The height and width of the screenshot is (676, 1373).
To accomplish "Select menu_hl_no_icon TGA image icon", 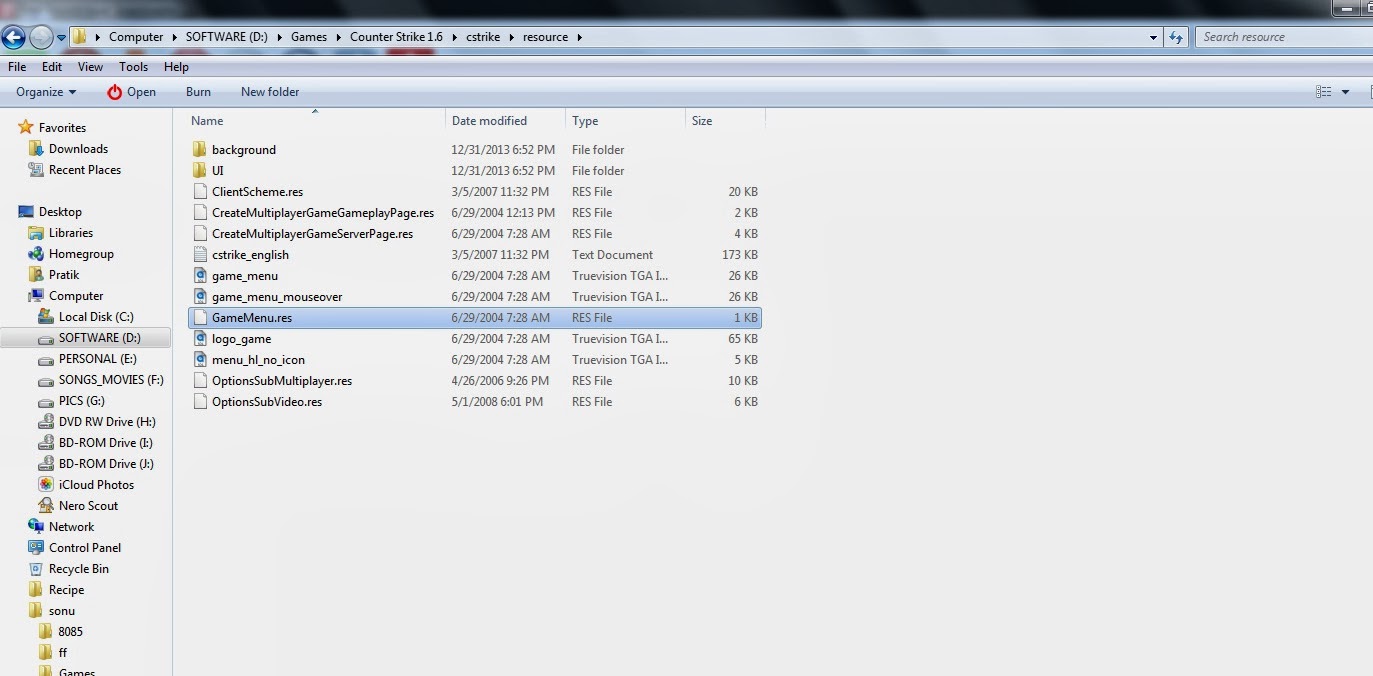I will click(199, 360).
